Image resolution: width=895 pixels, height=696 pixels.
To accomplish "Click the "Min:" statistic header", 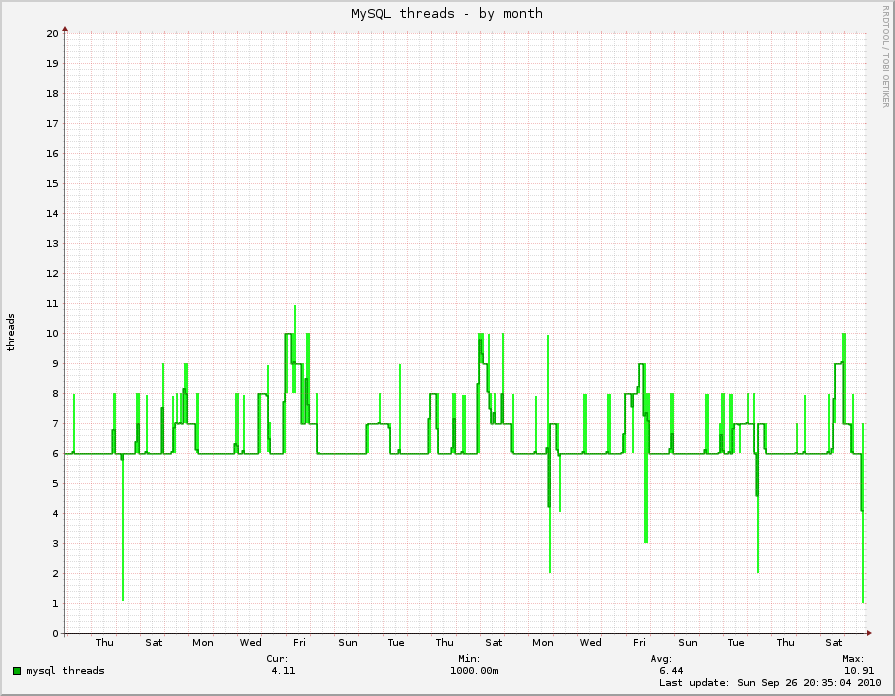I will pyautogui.click(x=469, y=658).
